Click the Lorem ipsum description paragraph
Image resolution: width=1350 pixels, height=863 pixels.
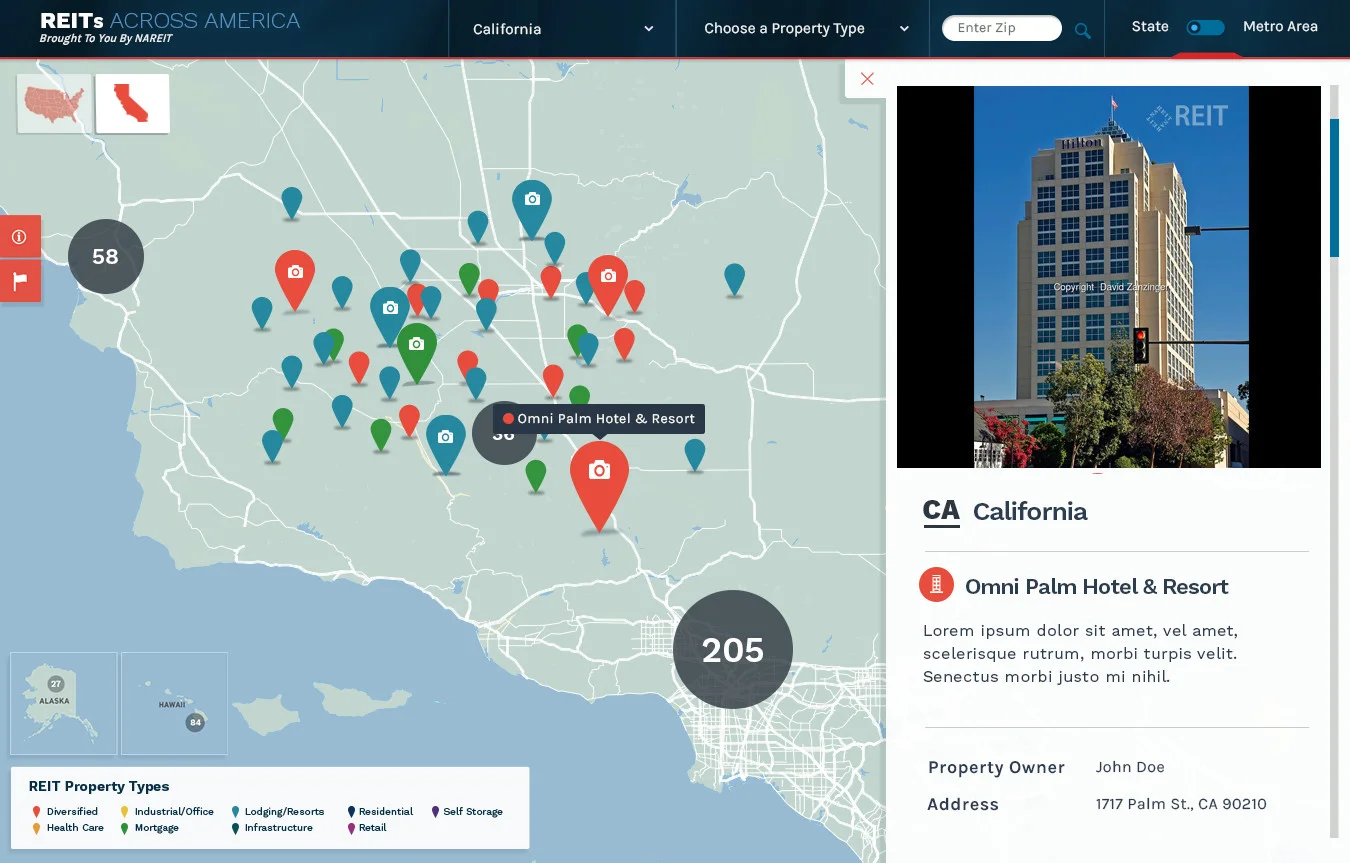[1081, 654]
